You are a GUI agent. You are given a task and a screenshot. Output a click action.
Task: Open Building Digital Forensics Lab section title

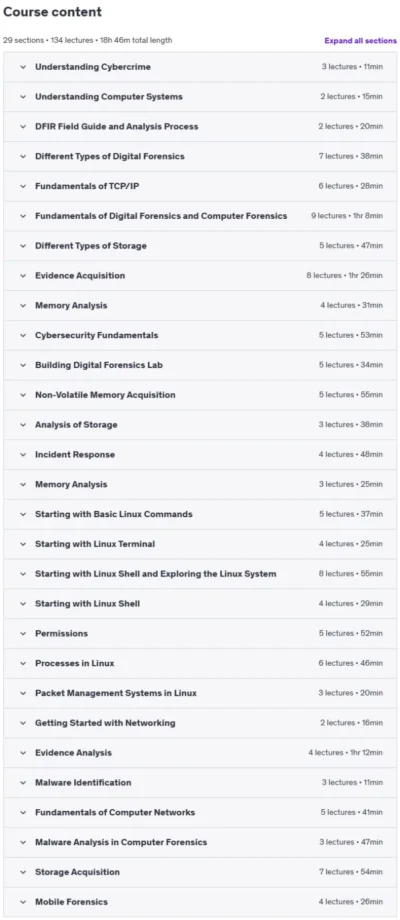(99, 365)
